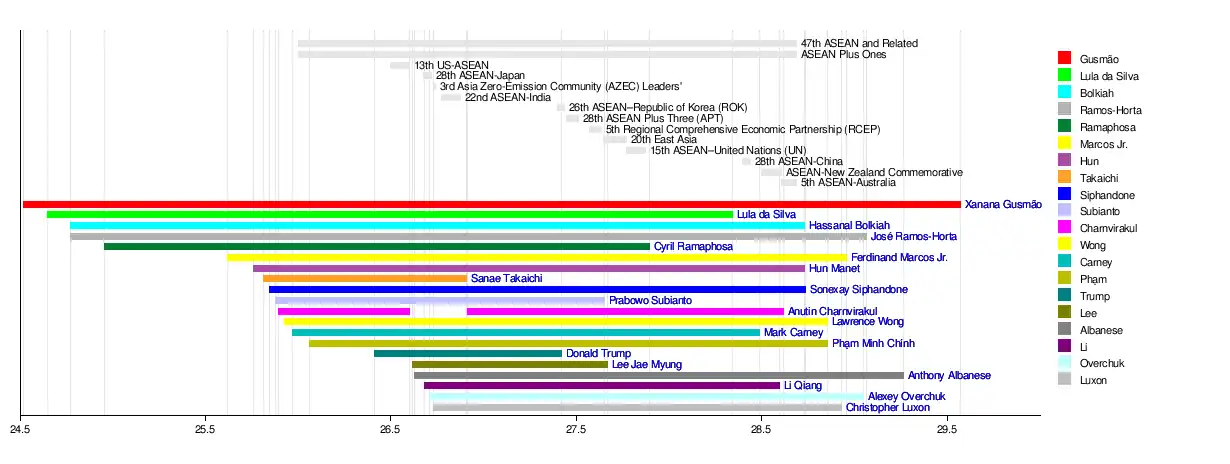Click the Xanana Gusmão name link
Screen dimensions: 1230x464
click(x=1003, y=204)
